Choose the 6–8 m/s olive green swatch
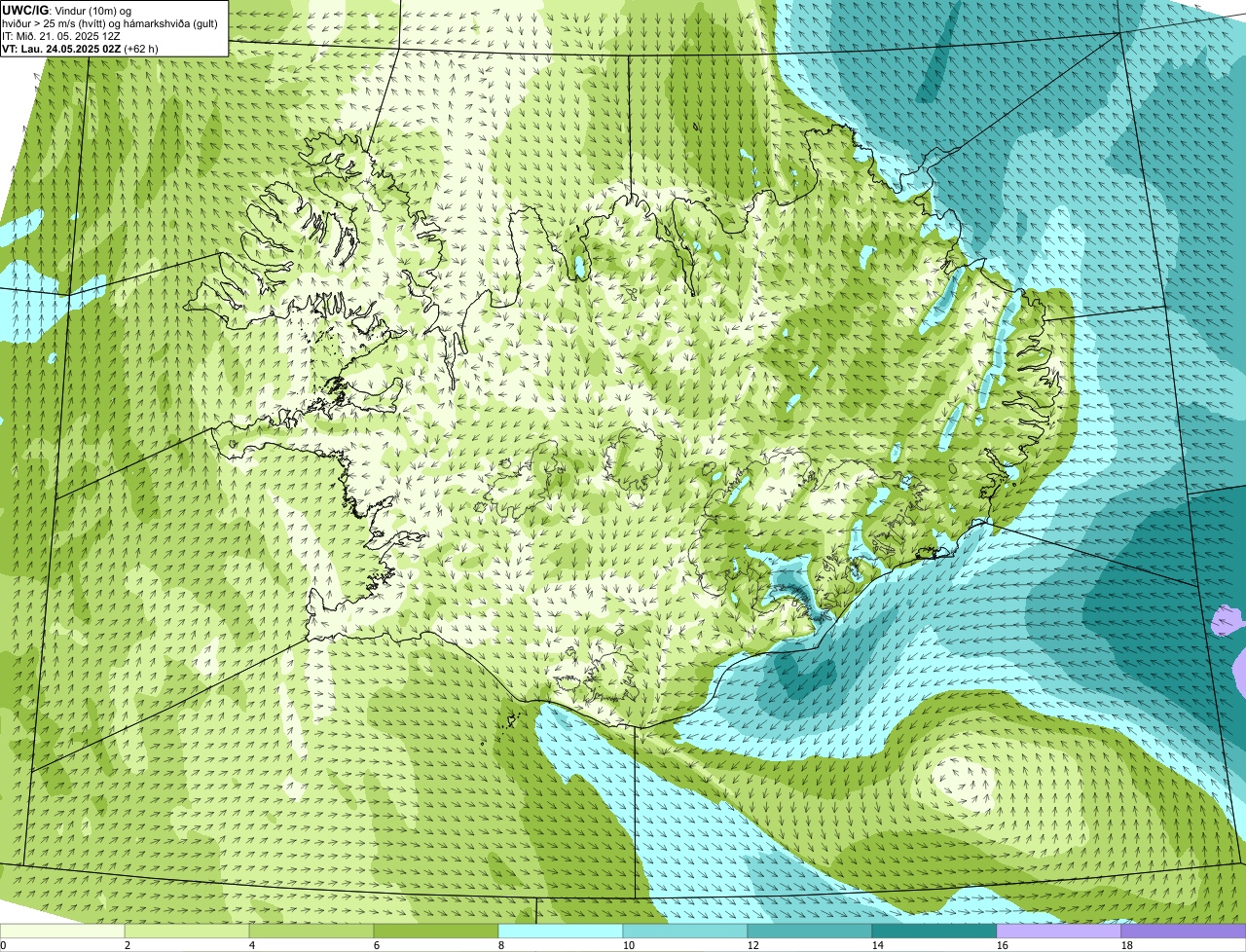The width and height of the screenshot is (1246, 952). (x=436, y=931)
